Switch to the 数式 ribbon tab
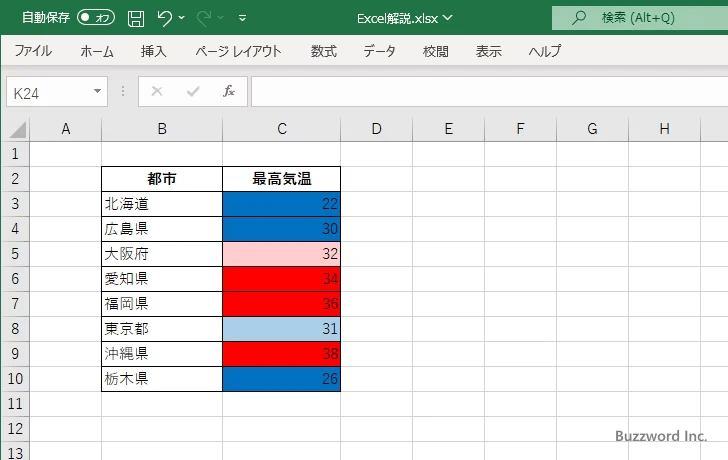 [324, 51]
